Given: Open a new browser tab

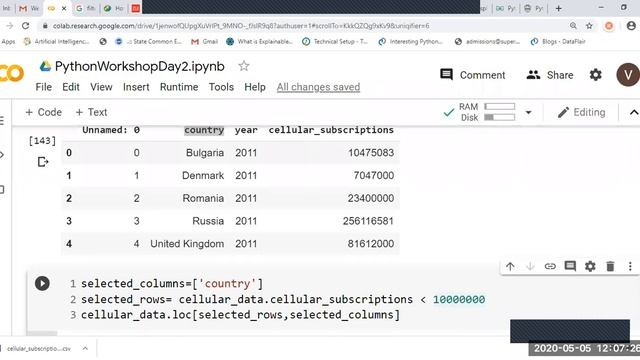Looking at the screenshot, I should [559, 8].
